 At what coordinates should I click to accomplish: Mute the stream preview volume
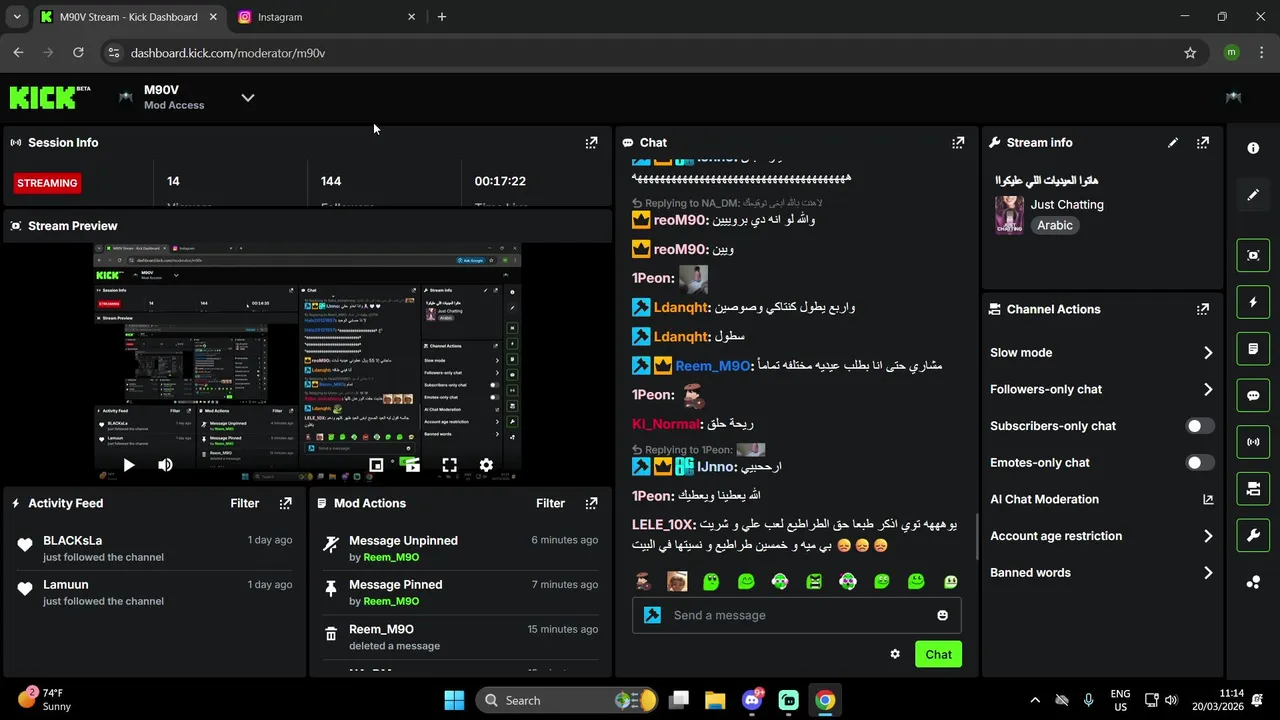point(165,465)
